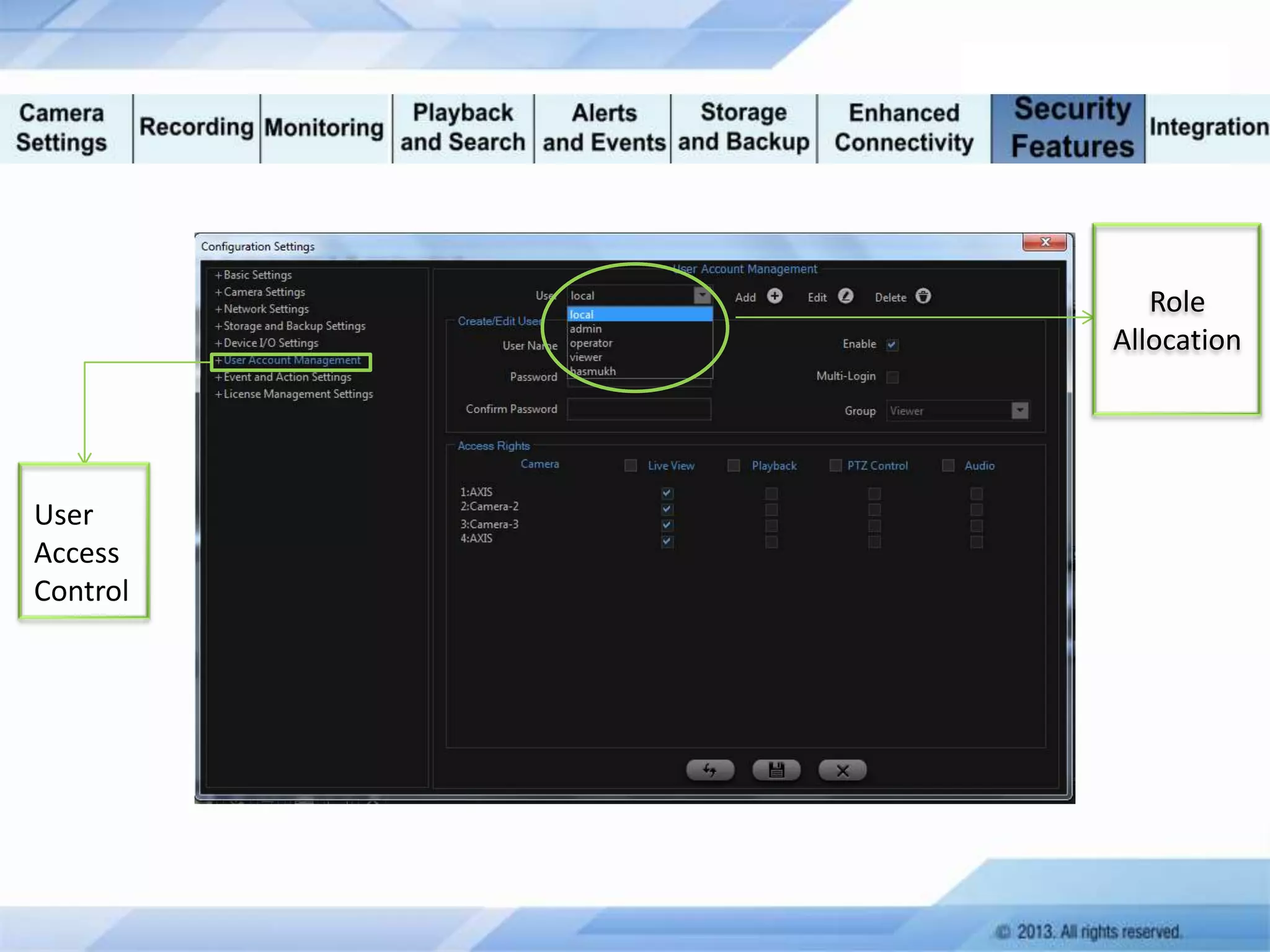Screen dimensions: 1270x952
Task: Uncheck Live View for 1:AXIS camera
Action: click(667, 493)
